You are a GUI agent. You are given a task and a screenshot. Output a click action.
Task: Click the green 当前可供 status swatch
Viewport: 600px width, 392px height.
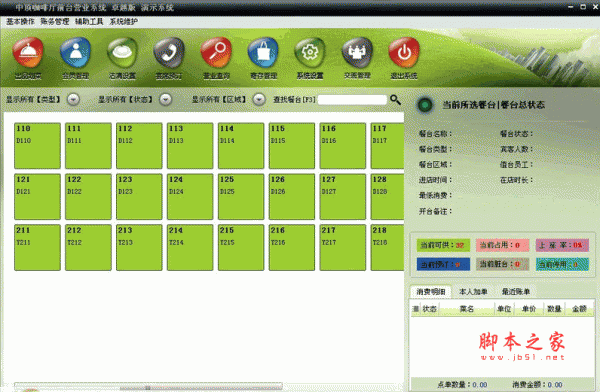click(443, 245)
